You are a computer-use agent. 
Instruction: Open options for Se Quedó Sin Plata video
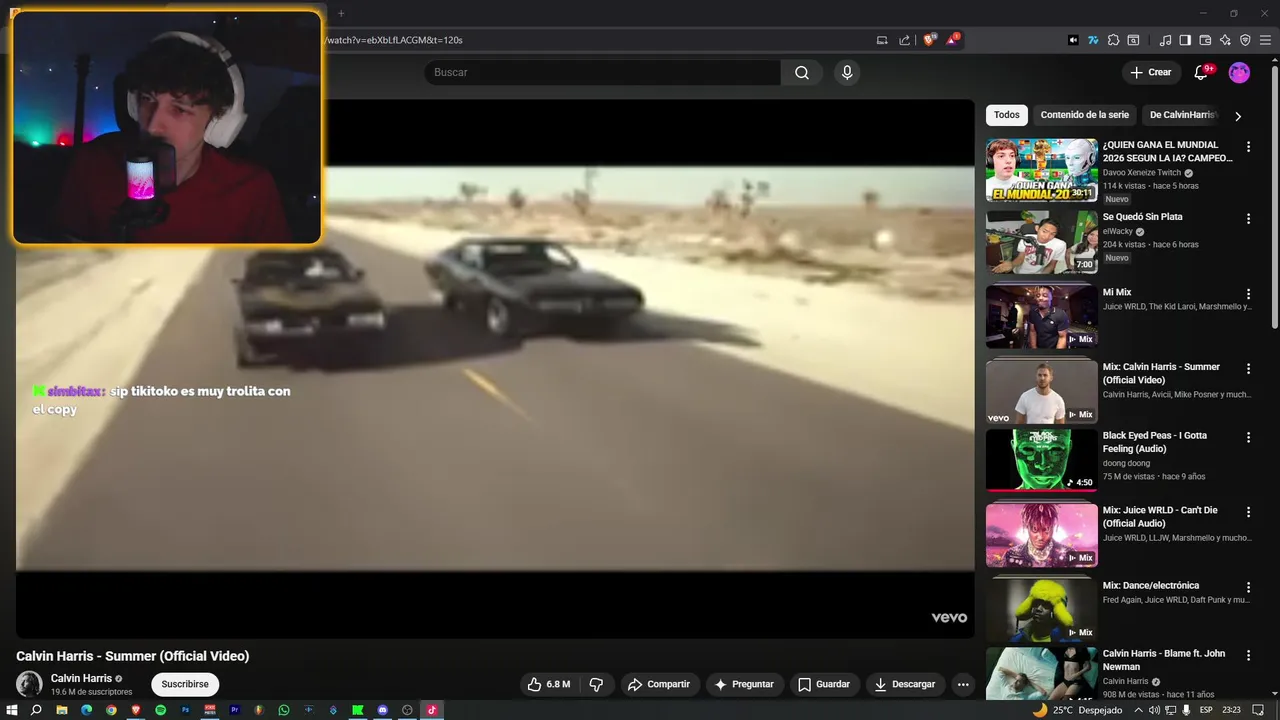(x=1248, y=219)
